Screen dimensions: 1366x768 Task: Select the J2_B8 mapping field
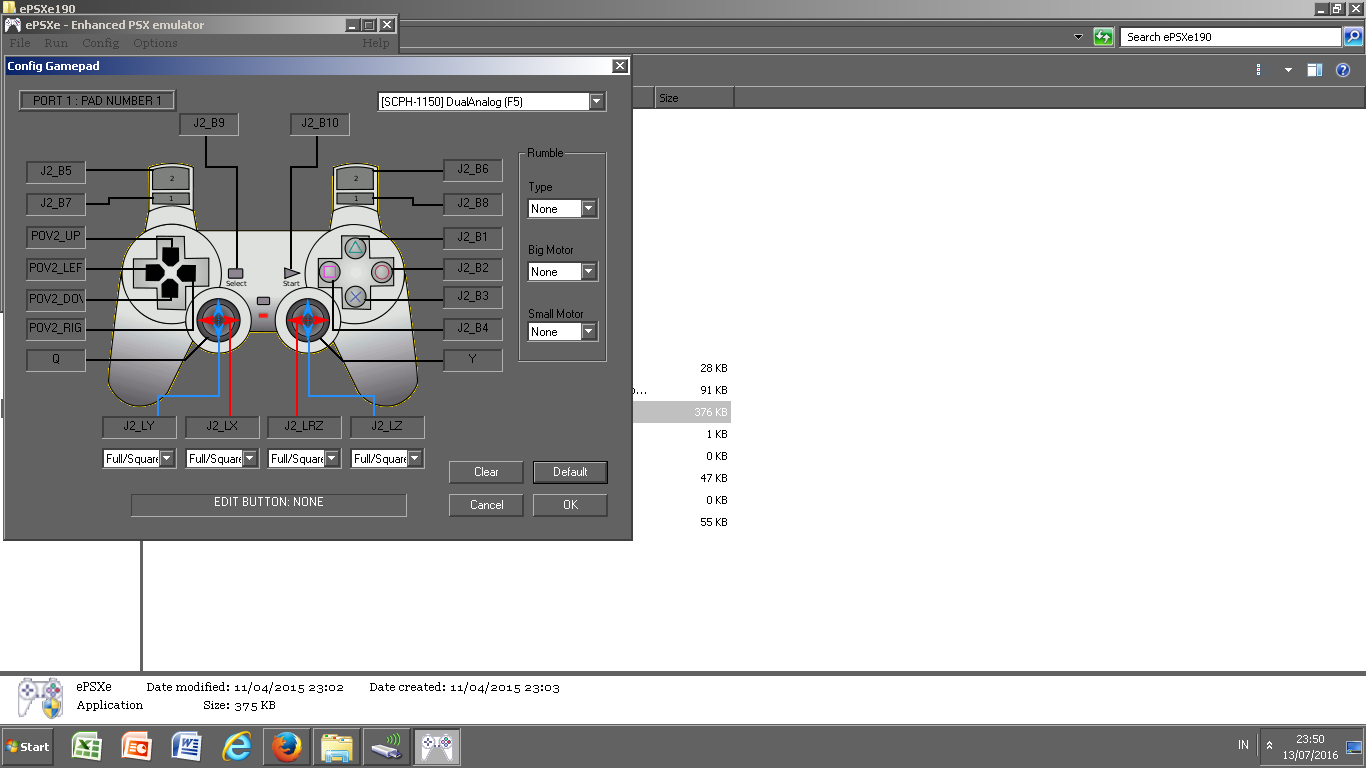(x=473, y=203)
